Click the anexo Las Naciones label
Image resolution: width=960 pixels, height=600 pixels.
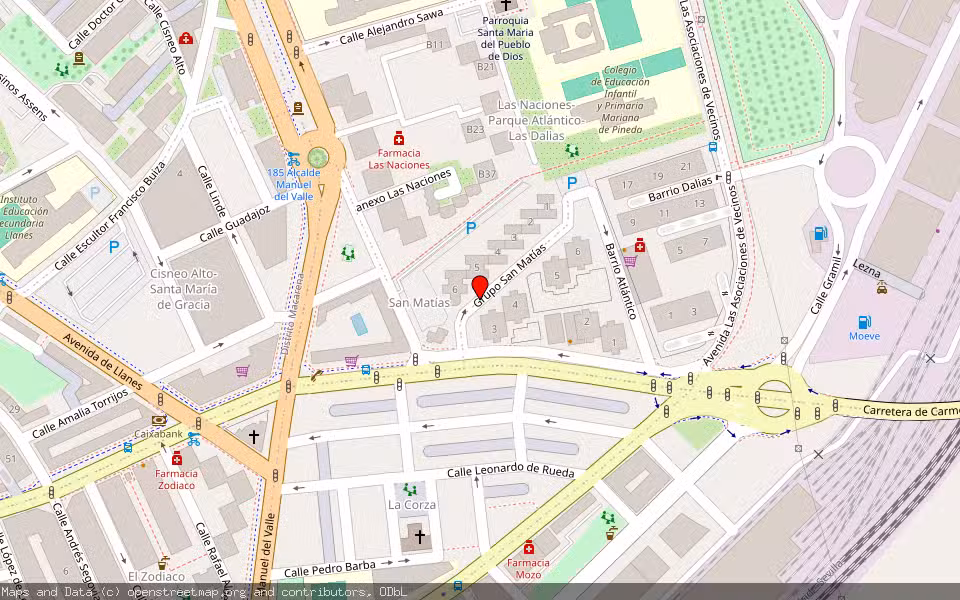click(x=403, y=190)
